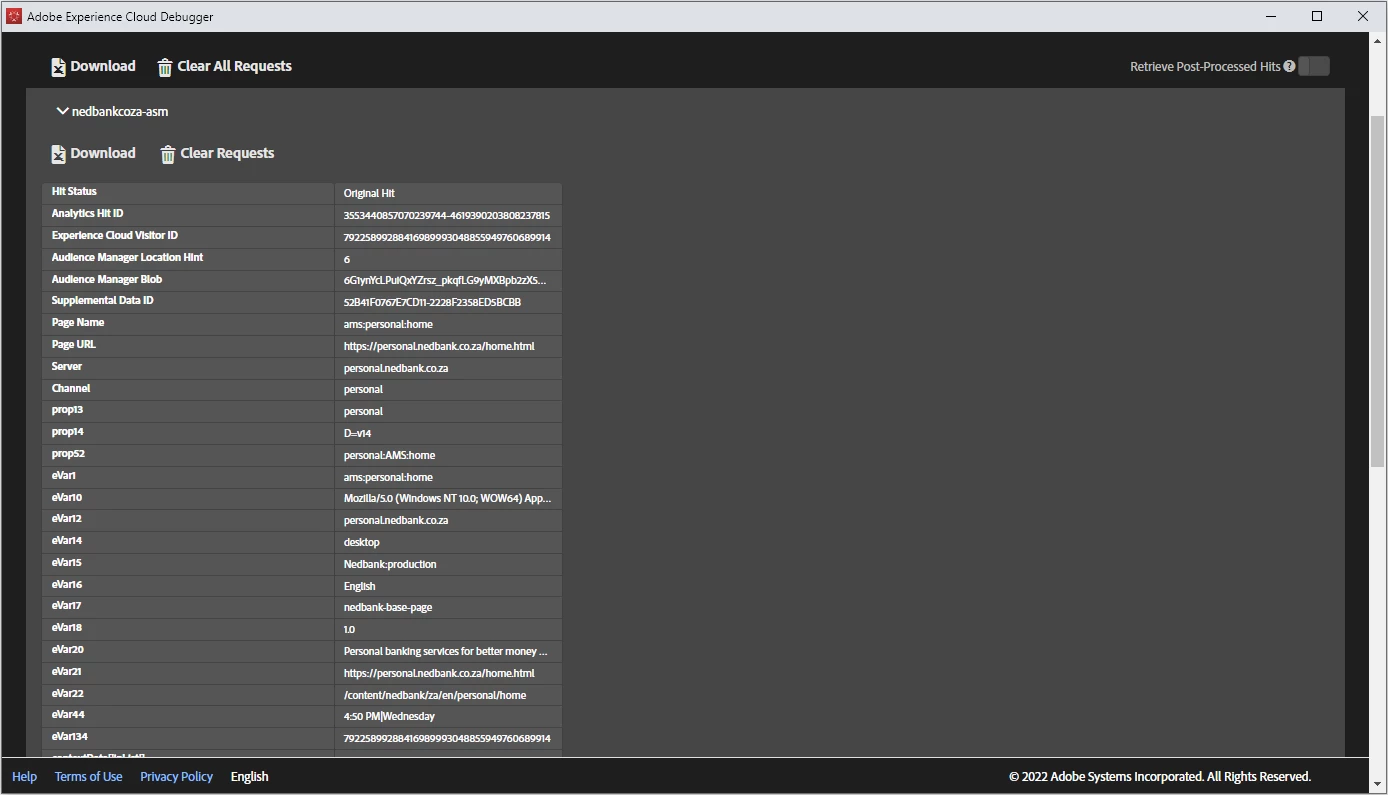Select the Page Name value 'ams:personal:home'
Image resolution: width=1388 pixels, height=795 pixels.
[x=388, y=325]
